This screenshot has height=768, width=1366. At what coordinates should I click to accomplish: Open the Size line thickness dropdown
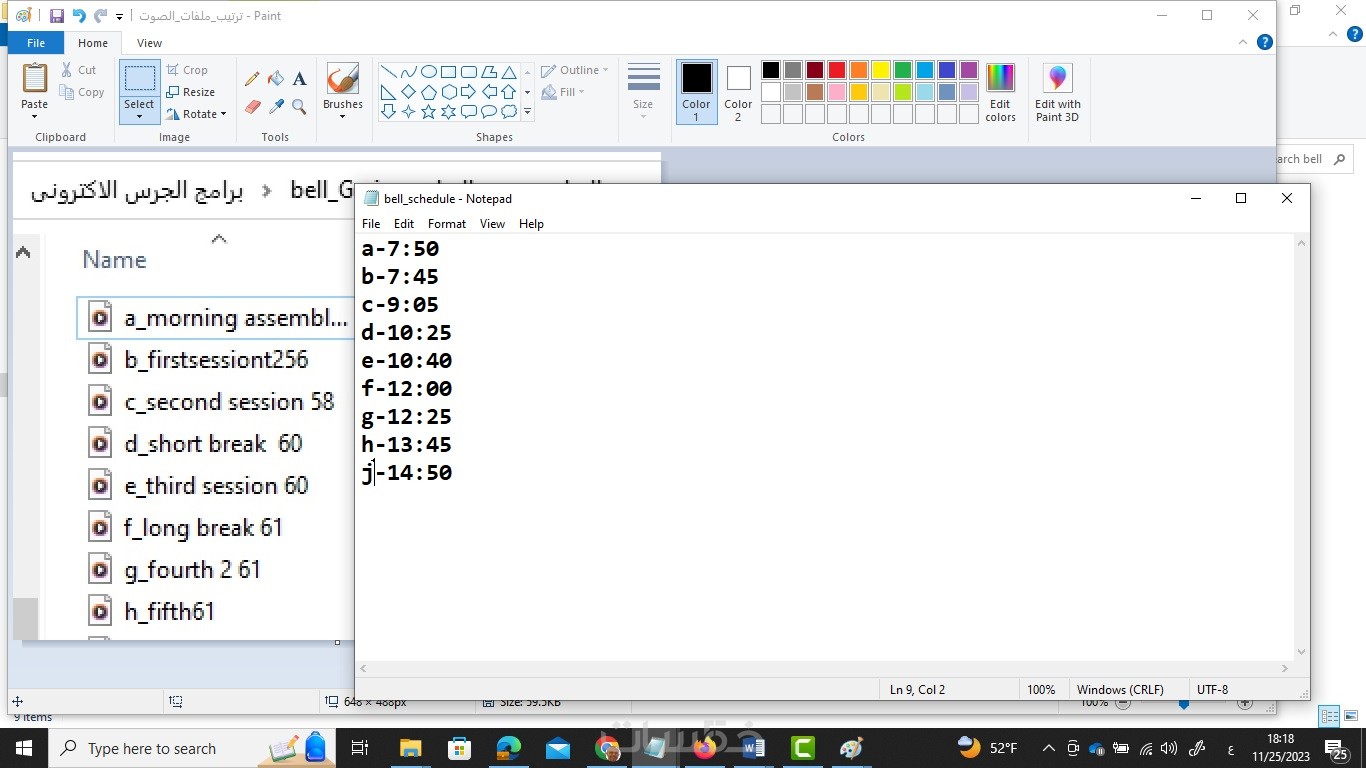click(643, 92)
